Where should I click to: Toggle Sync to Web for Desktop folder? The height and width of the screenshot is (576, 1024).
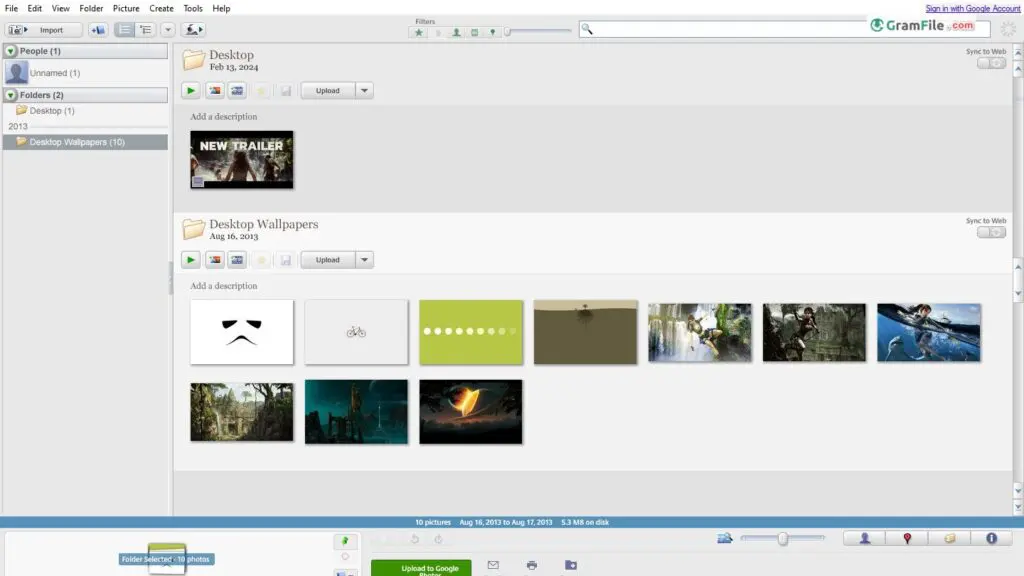click(991, 63)
